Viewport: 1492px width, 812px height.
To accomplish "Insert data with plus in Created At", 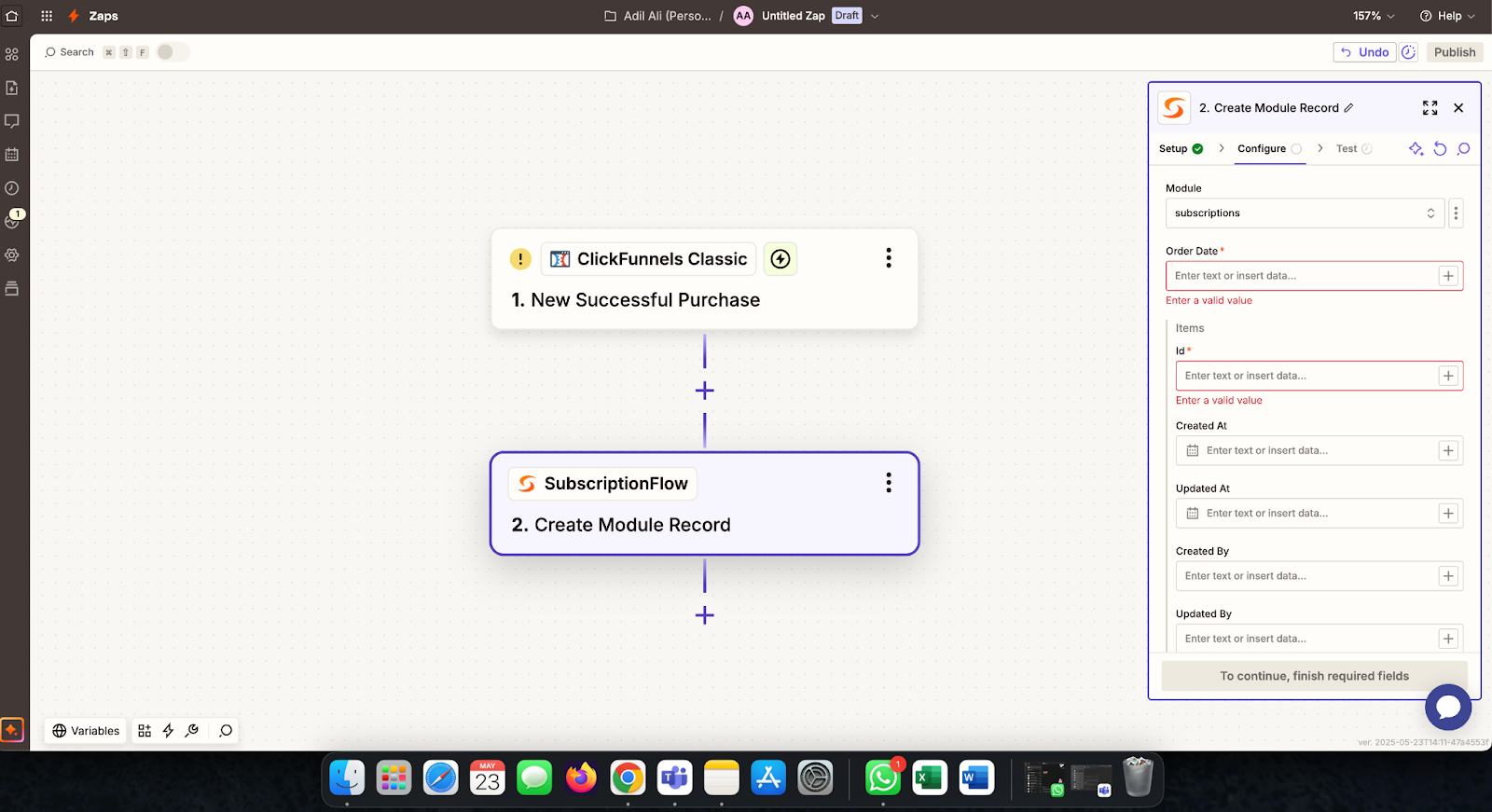I will tap(1448, 450).
